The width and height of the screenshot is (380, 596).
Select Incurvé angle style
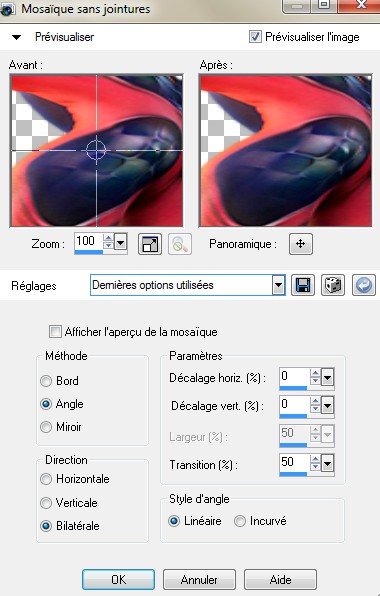[x=240, y=521]
